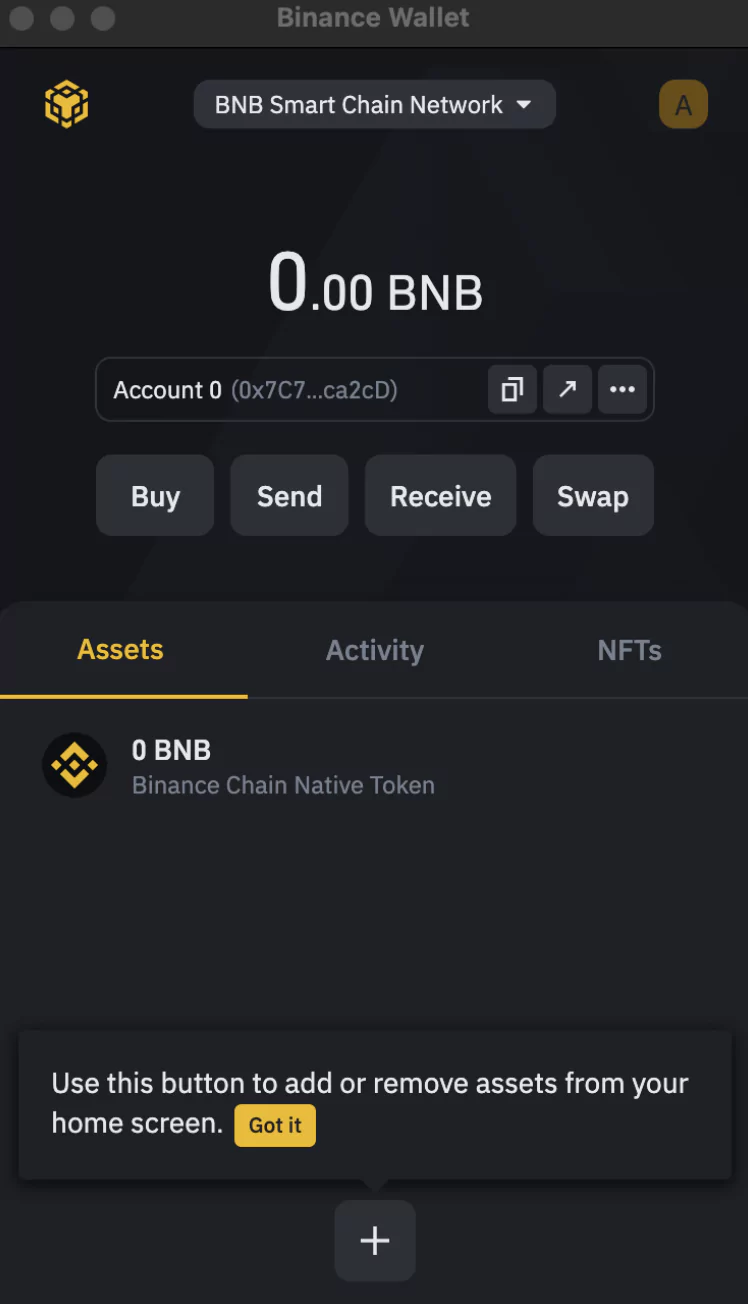748x1304 pixels.
Task: Open the Swap feature
Action: (x=593, y=496)
